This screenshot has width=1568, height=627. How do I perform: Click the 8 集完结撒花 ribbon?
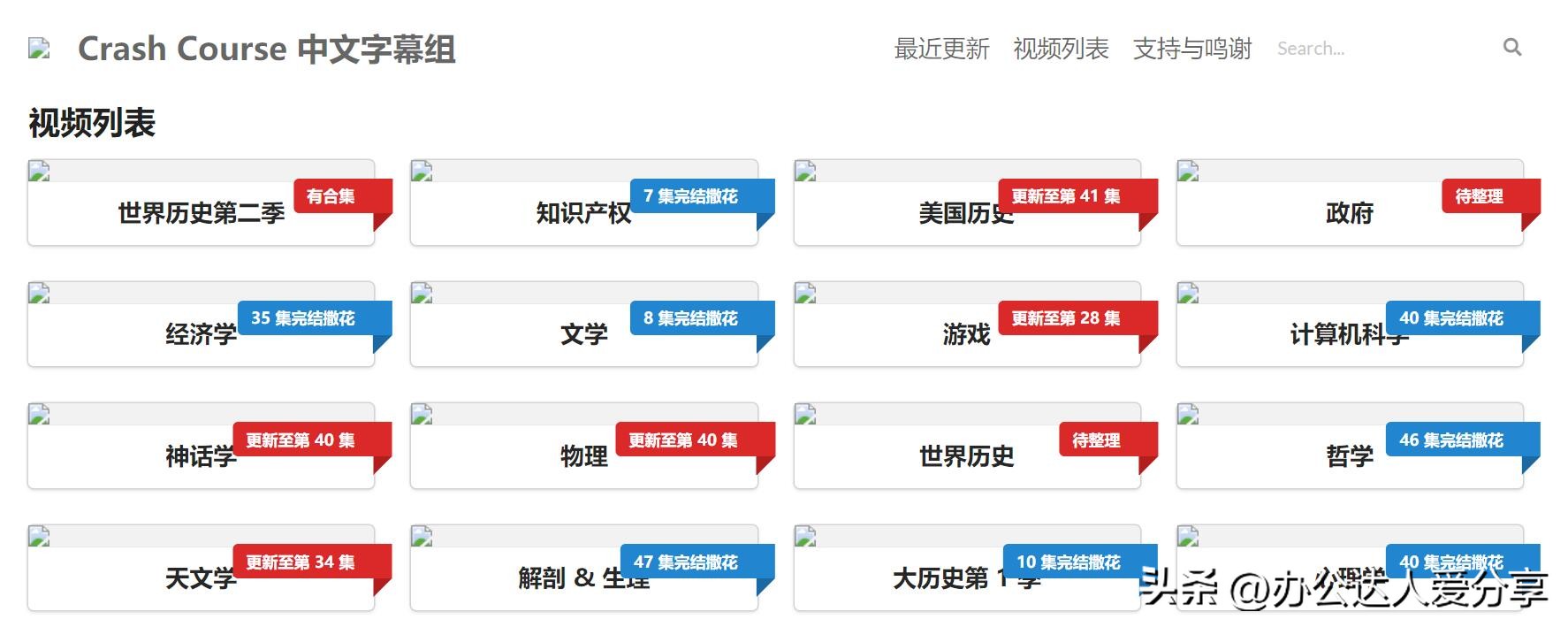click(703, 318)
